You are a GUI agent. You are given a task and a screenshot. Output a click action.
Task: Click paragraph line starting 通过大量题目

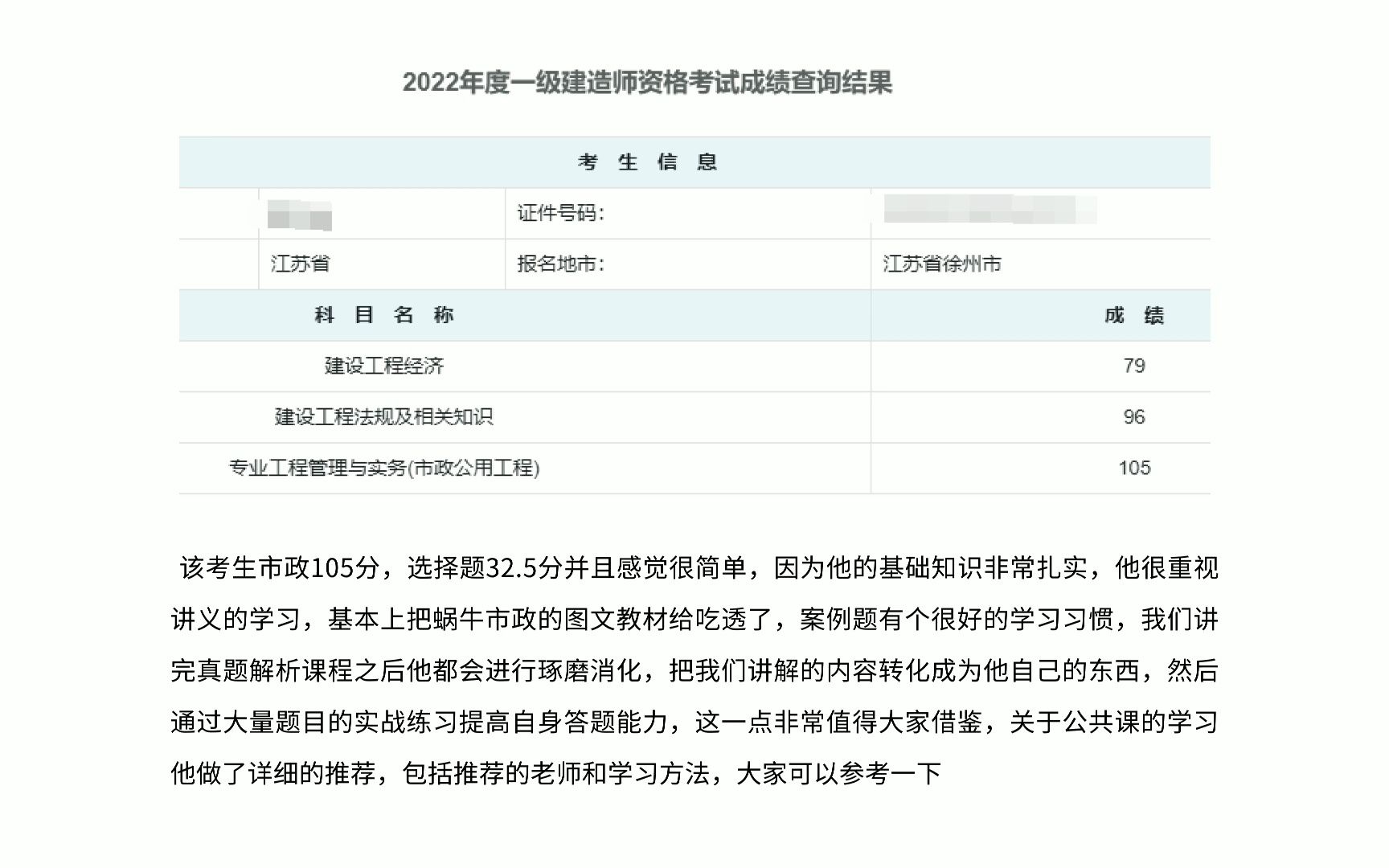[694, 722]
